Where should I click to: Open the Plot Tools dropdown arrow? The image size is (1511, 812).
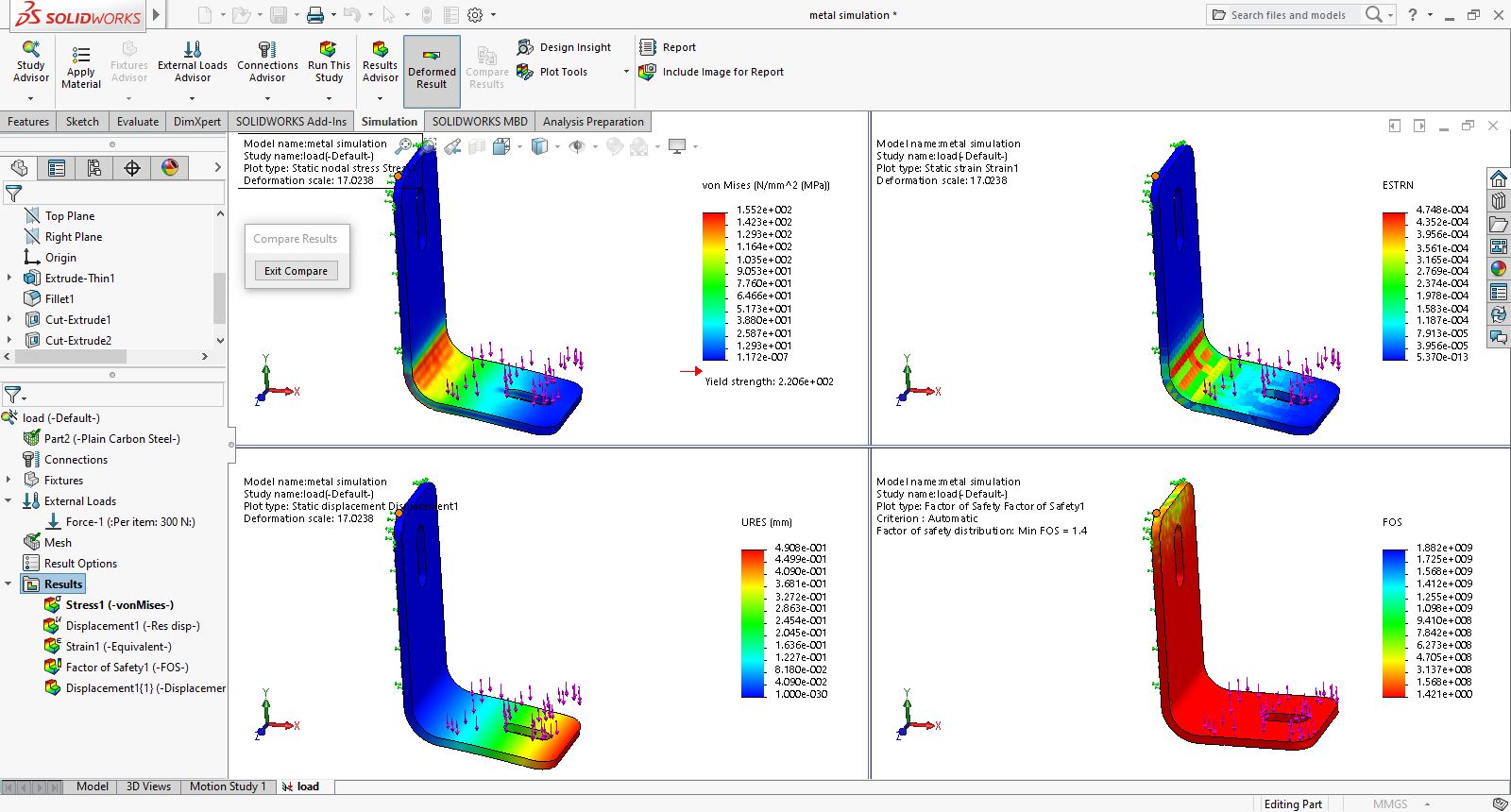[x=626, y=72]
